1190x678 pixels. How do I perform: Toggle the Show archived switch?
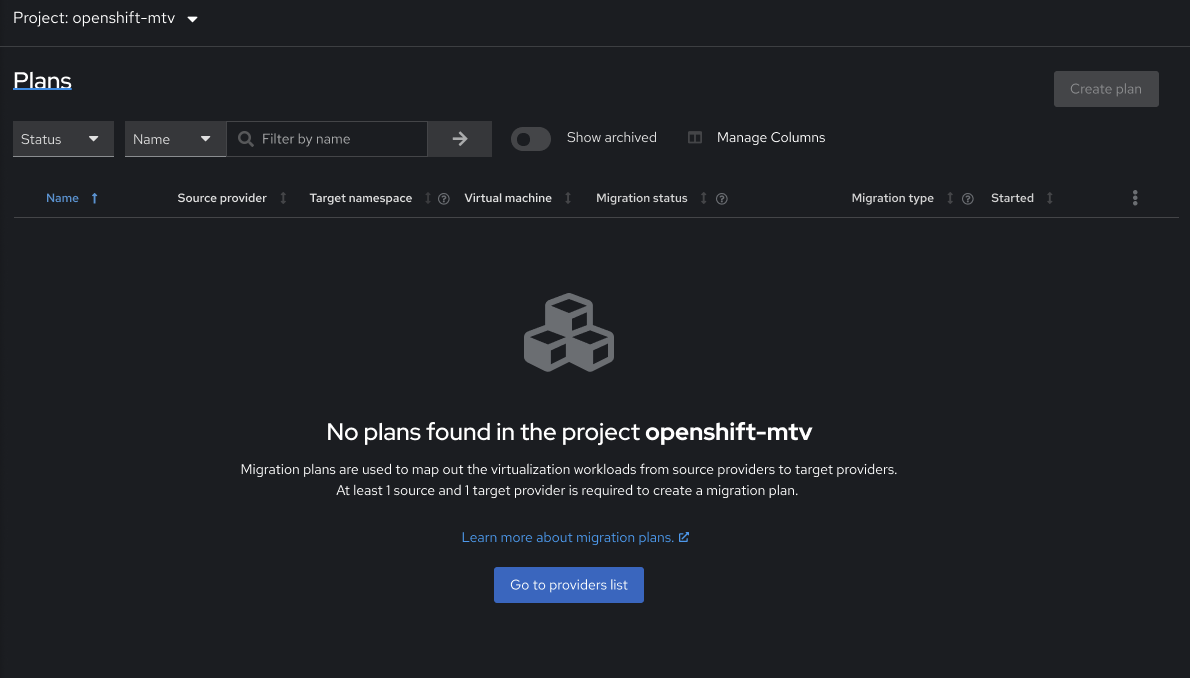(530, 139)
